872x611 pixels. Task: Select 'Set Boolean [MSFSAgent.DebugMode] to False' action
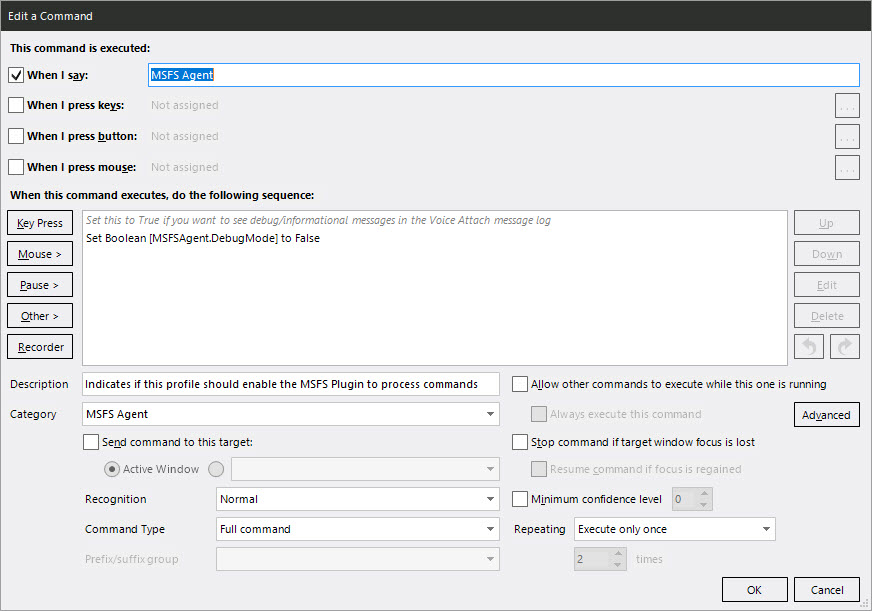tap(203, 238)
